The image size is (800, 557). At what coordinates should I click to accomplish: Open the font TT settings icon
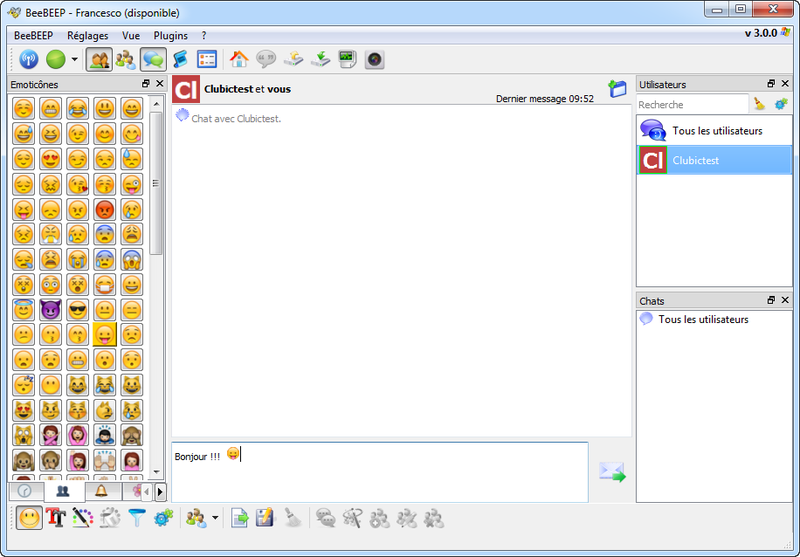(x=56, y=518)
